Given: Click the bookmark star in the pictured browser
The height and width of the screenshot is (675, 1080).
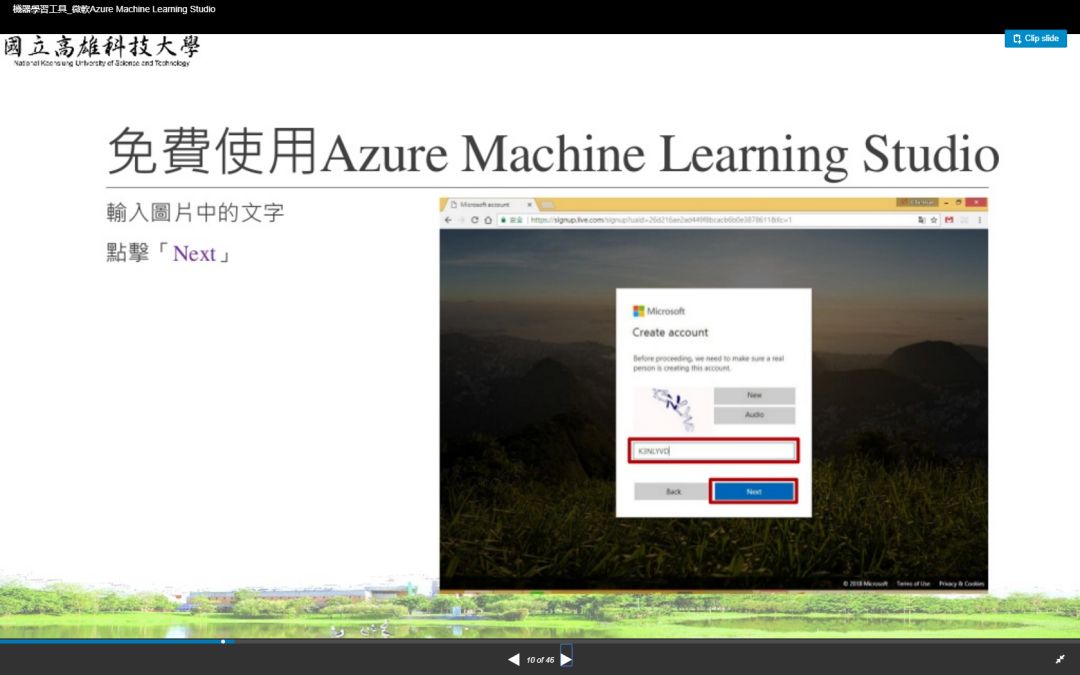Looking at the screenshot, I should (x=934, y=220).
